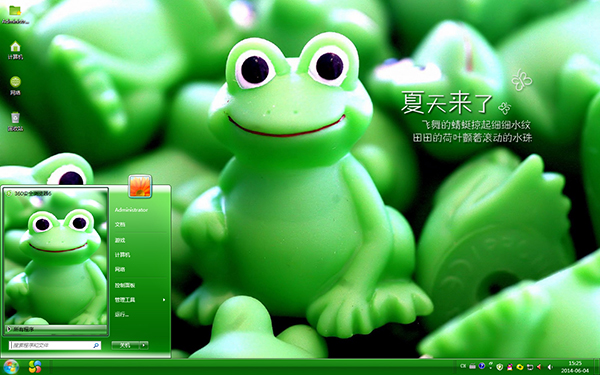Click the red arrow tray icon
This screenshot has height=375, width=600.
pos(539,367)
